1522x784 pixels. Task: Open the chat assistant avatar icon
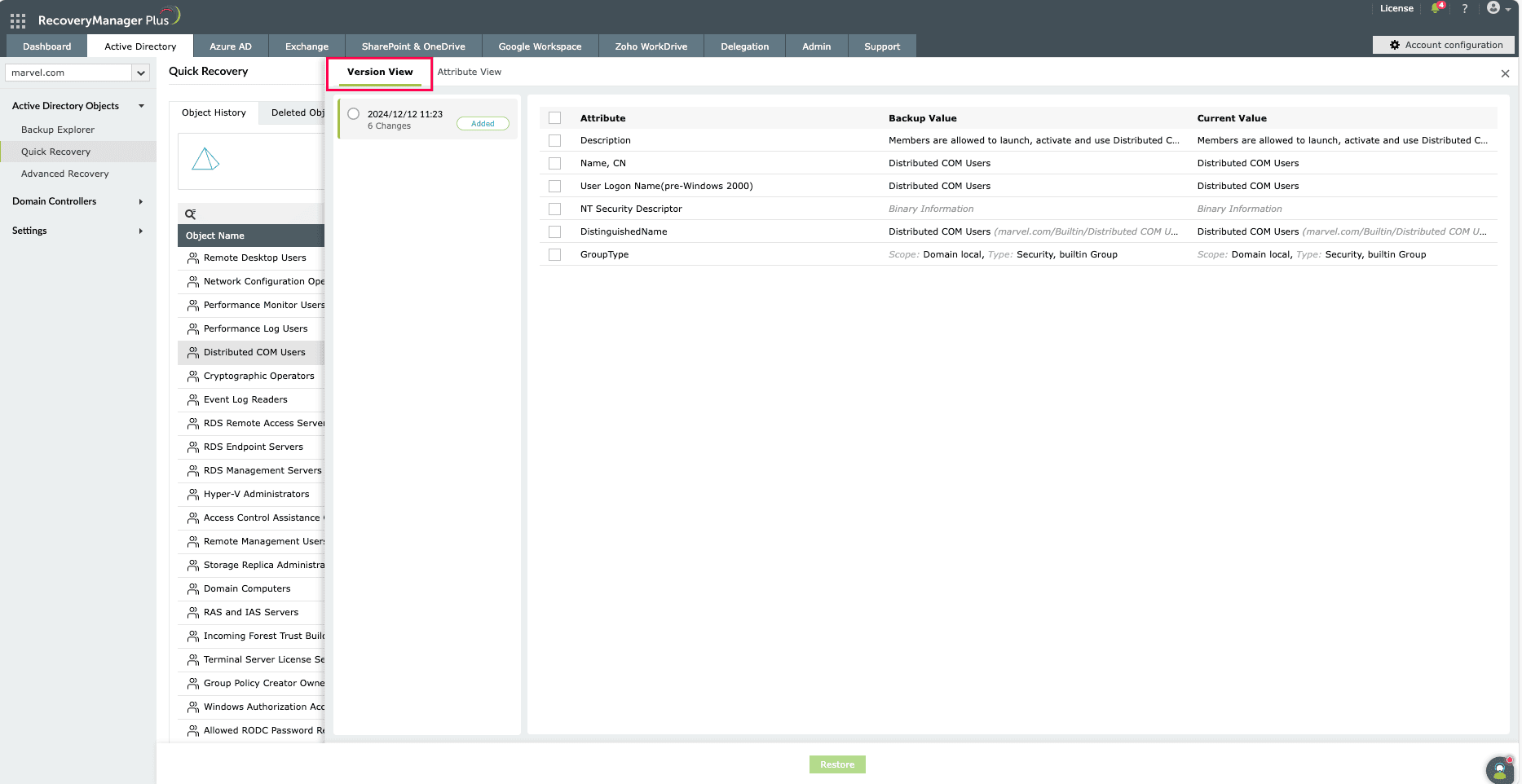point(1500,769)
